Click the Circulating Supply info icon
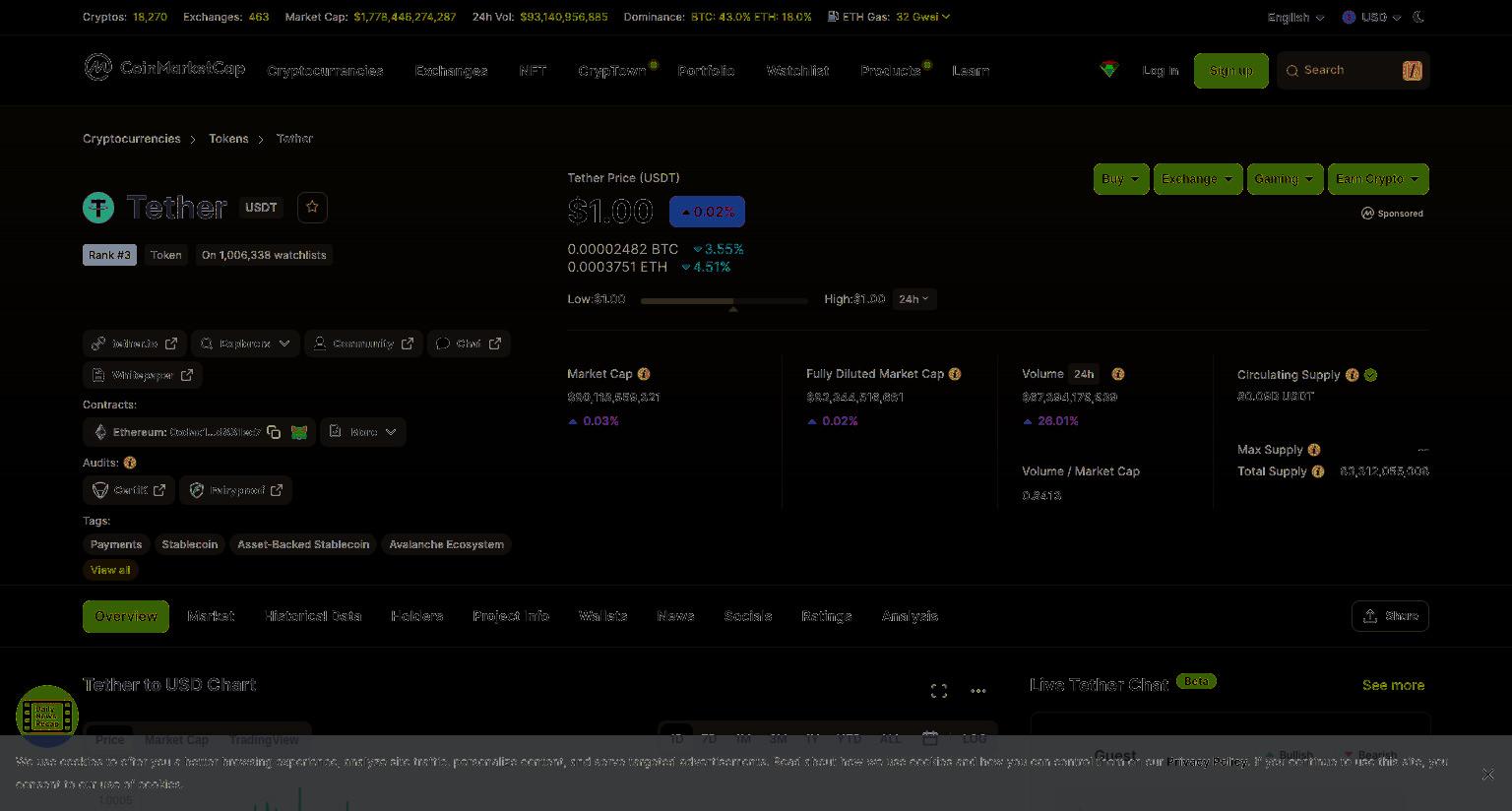 [1353, 375]
